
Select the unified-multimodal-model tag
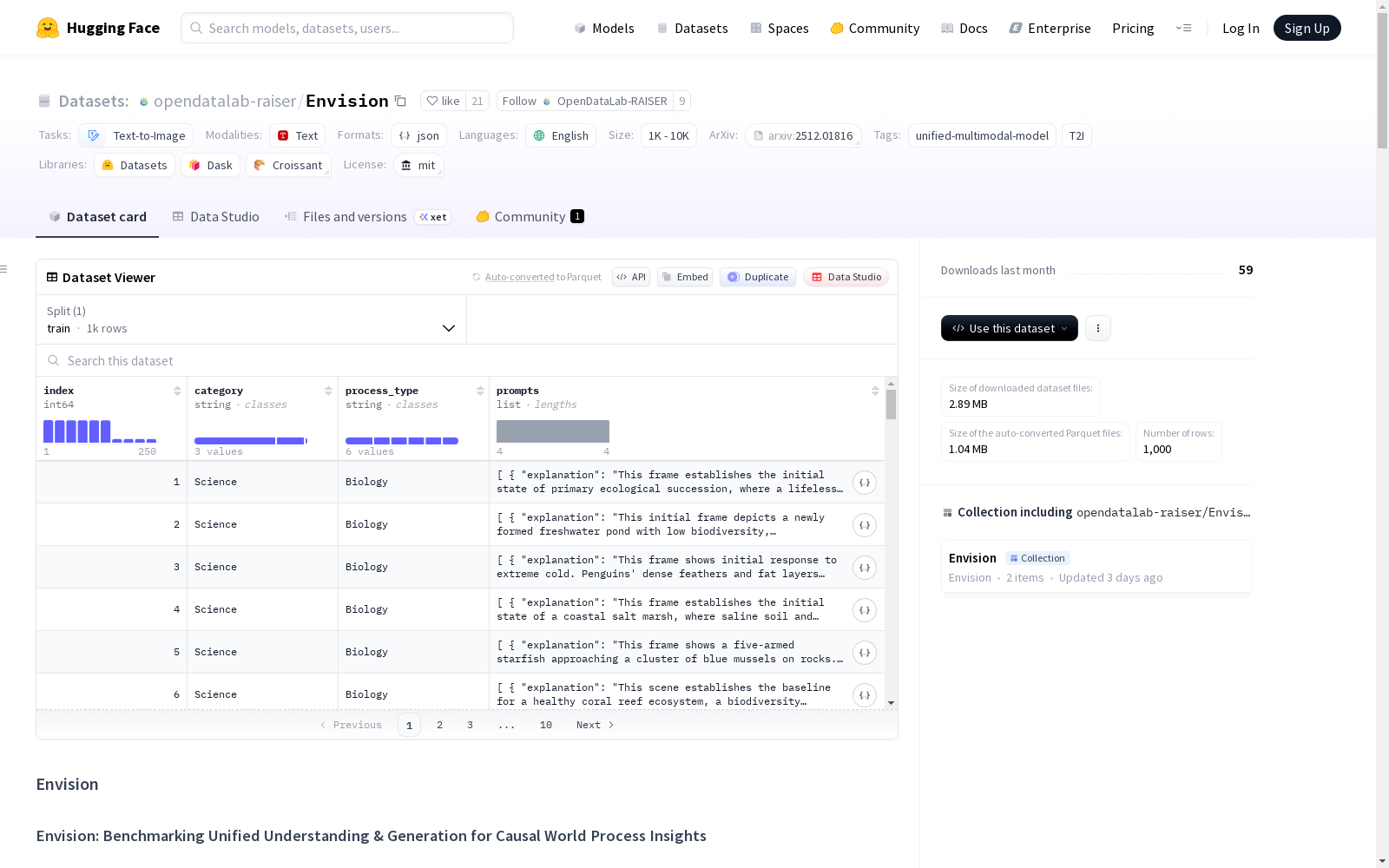click(982, 135)
